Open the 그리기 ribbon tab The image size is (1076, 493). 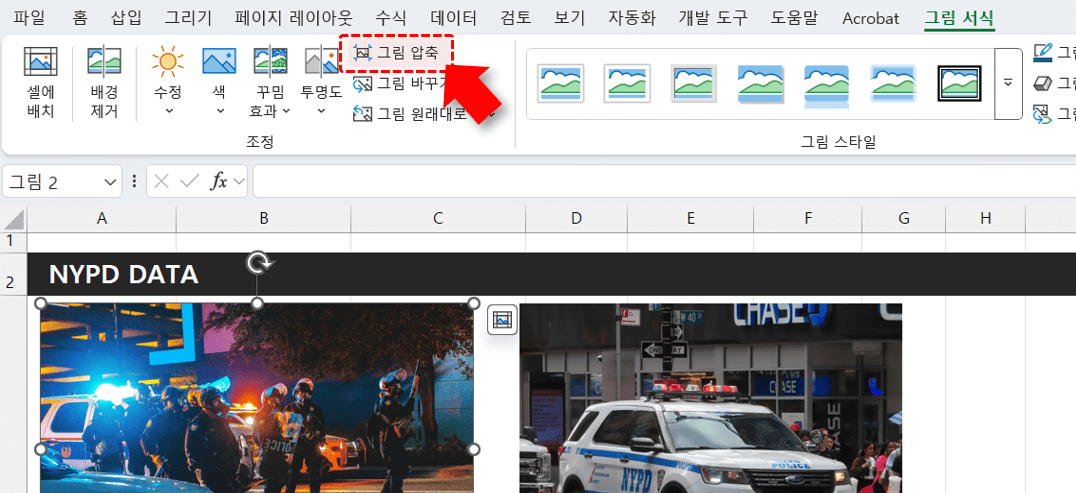click(x=189, y=17)
